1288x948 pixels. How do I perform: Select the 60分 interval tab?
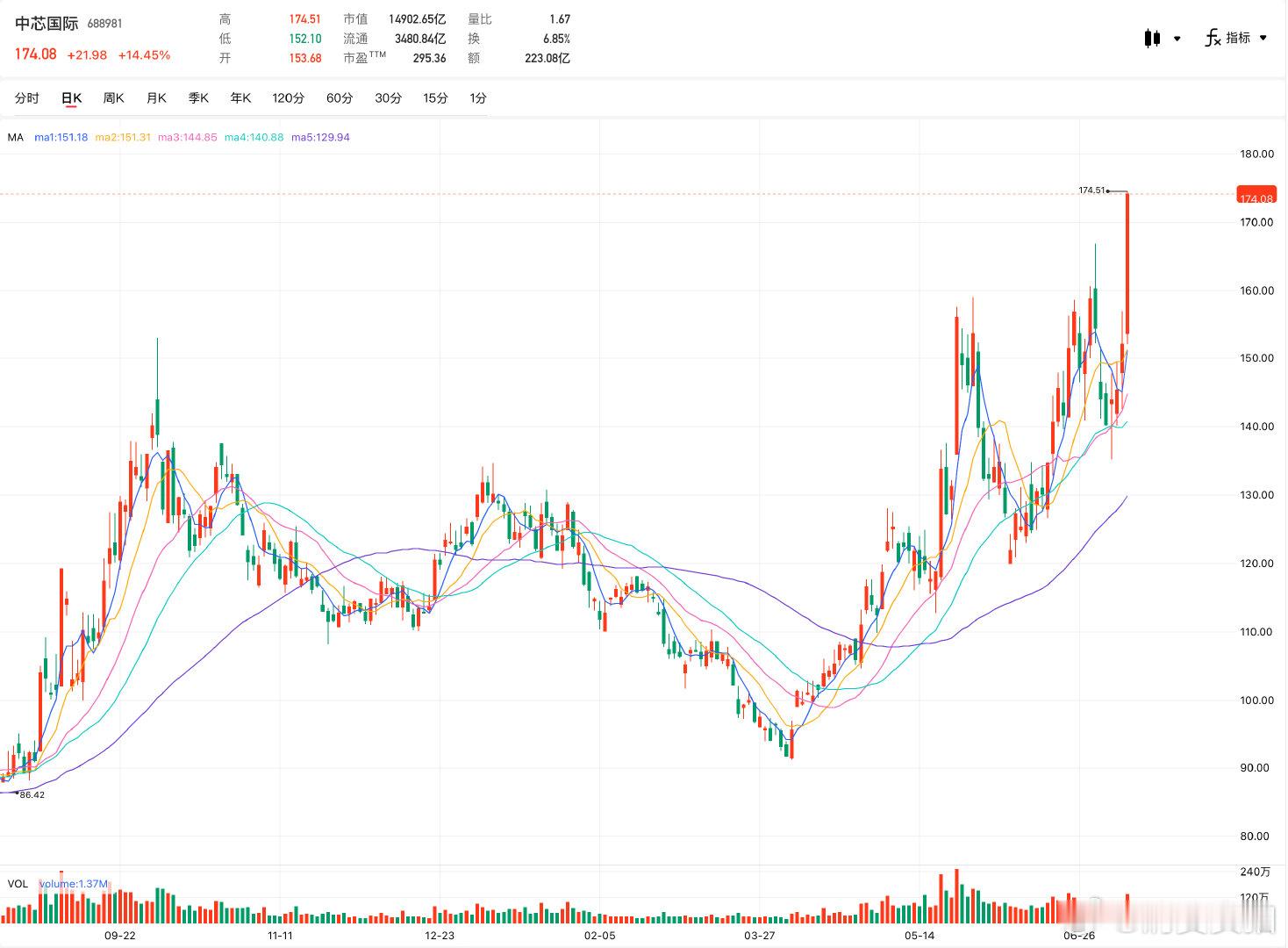340,98
